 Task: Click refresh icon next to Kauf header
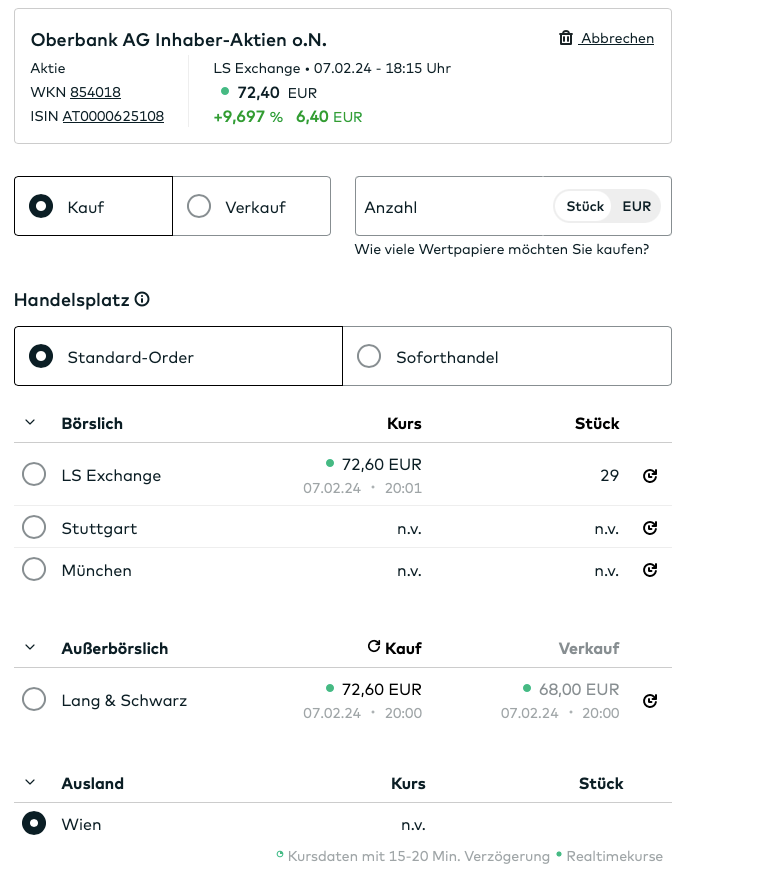click(374, 647)
